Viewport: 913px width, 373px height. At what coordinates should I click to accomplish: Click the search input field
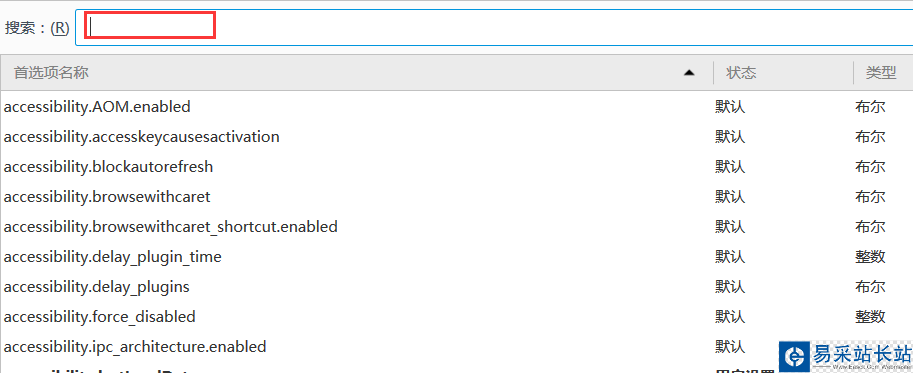[494, 27]
